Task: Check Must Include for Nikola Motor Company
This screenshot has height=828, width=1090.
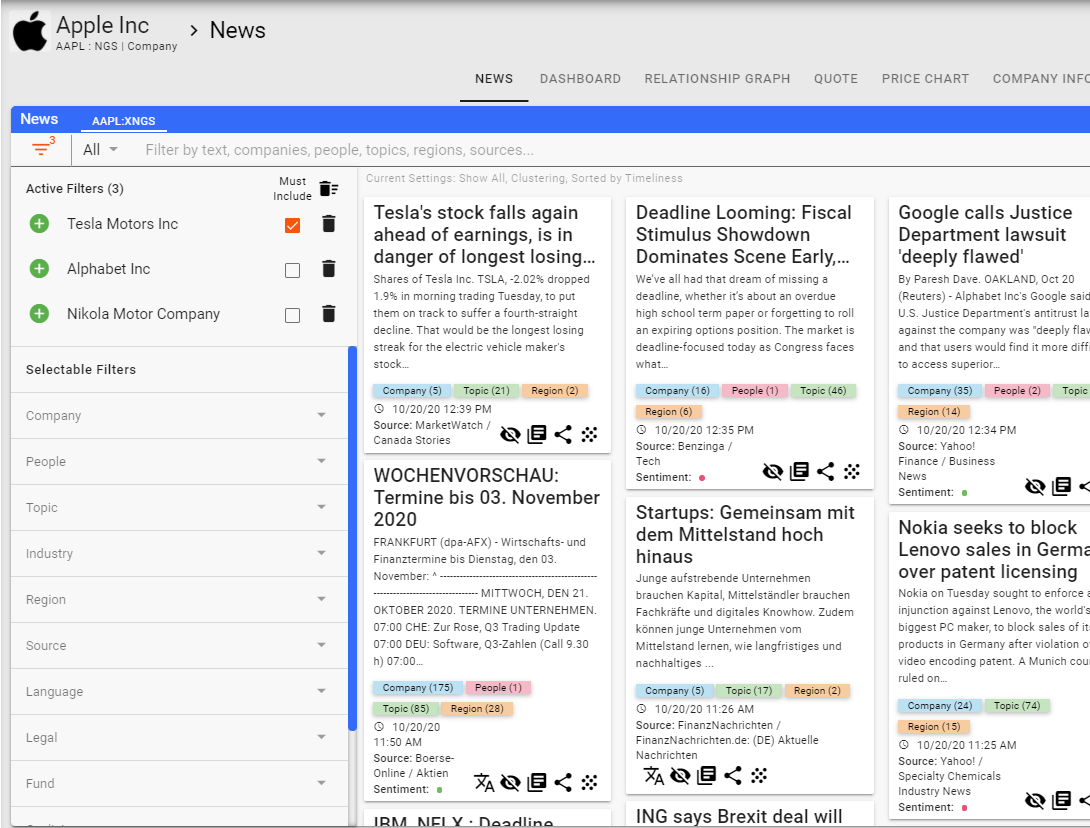Action: tap(293, 316)
